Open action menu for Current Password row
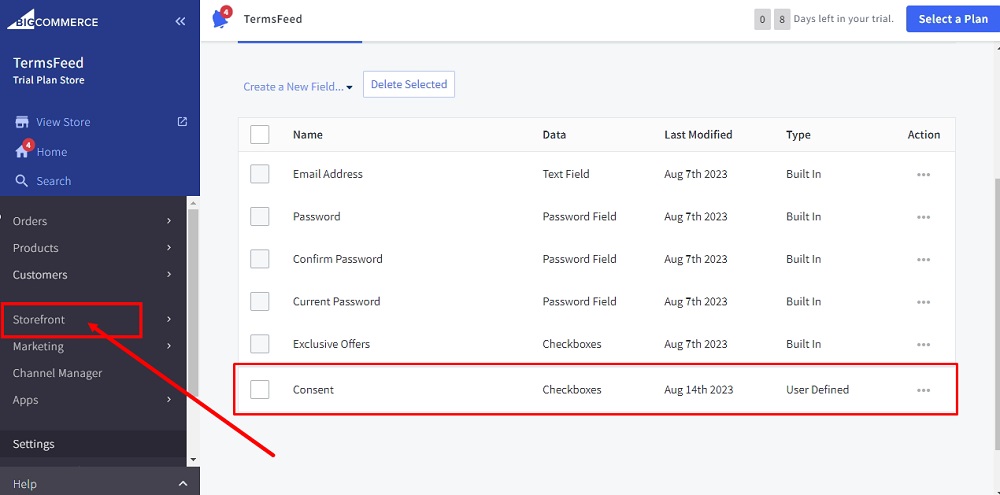1000x495 pixels. coord(923,302)
